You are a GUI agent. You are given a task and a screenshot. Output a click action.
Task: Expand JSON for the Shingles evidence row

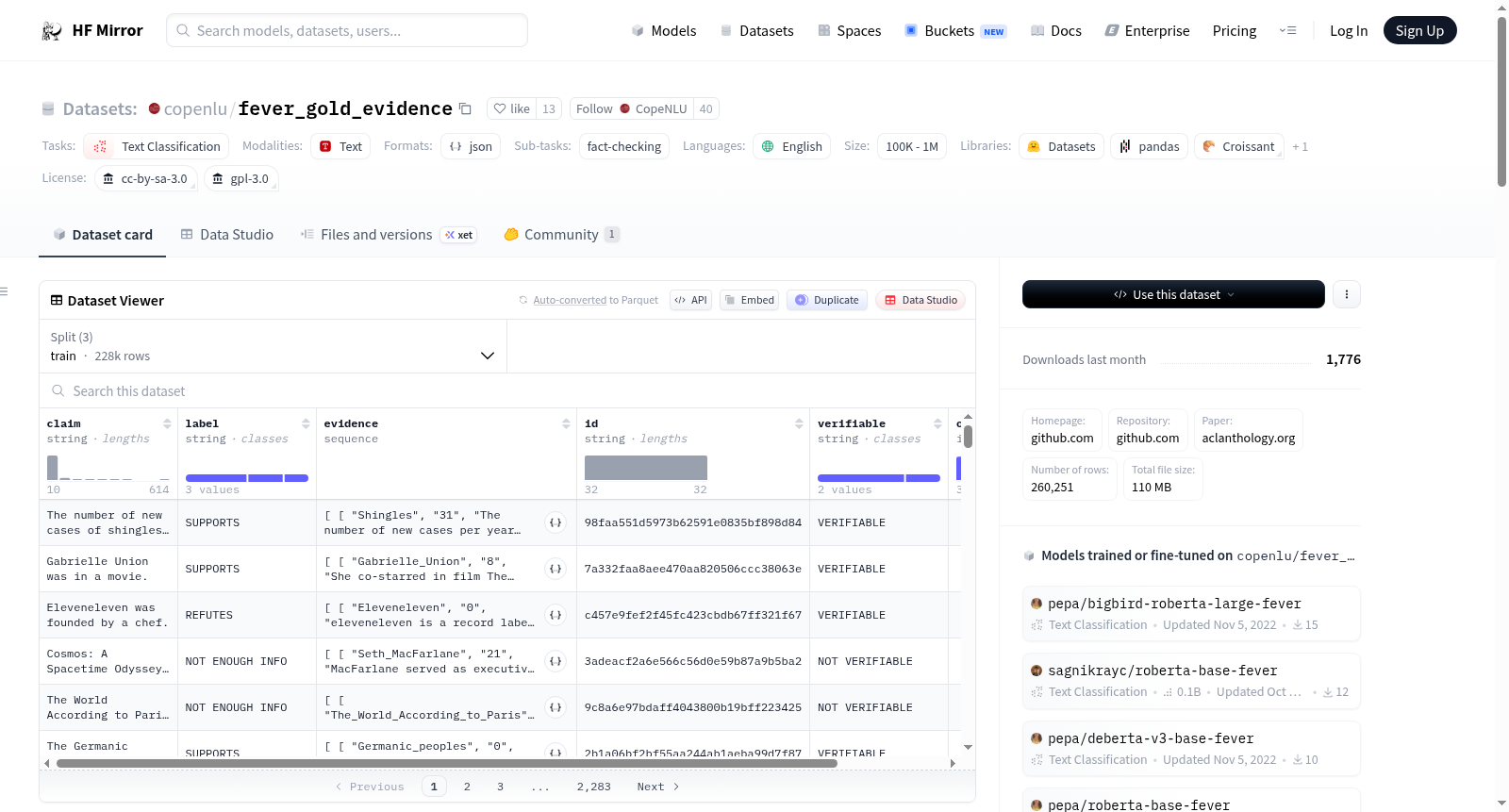coord(556,522)
